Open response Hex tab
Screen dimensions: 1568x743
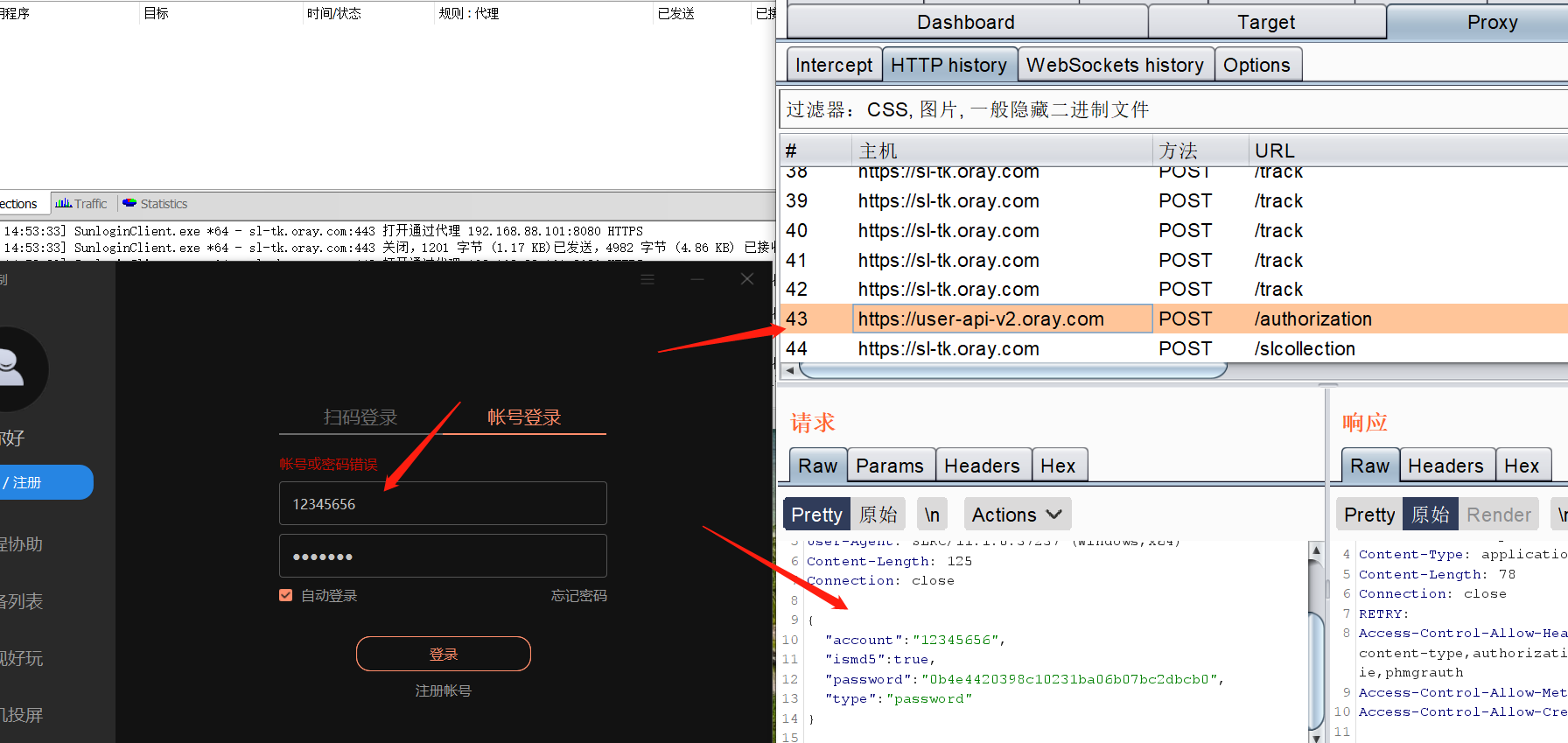(x=1522, y=466)
